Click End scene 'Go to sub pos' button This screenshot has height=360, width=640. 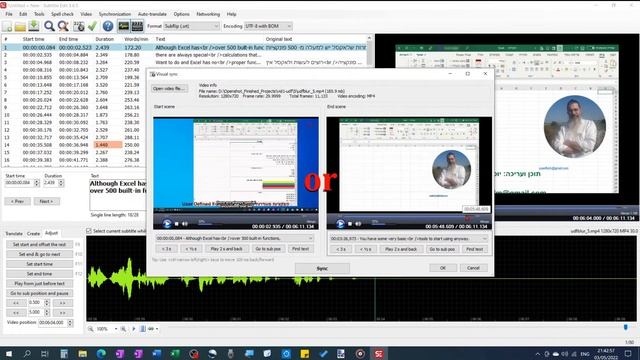[442, 249]
